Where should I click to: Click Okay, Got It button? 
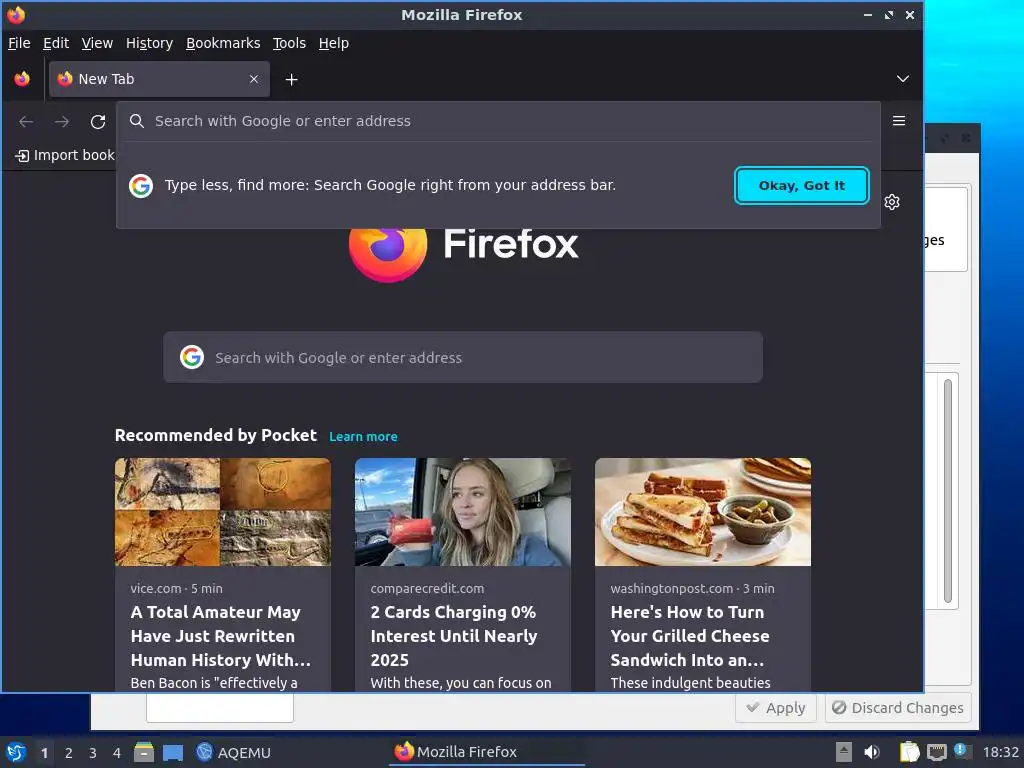[x=801, y=185]
